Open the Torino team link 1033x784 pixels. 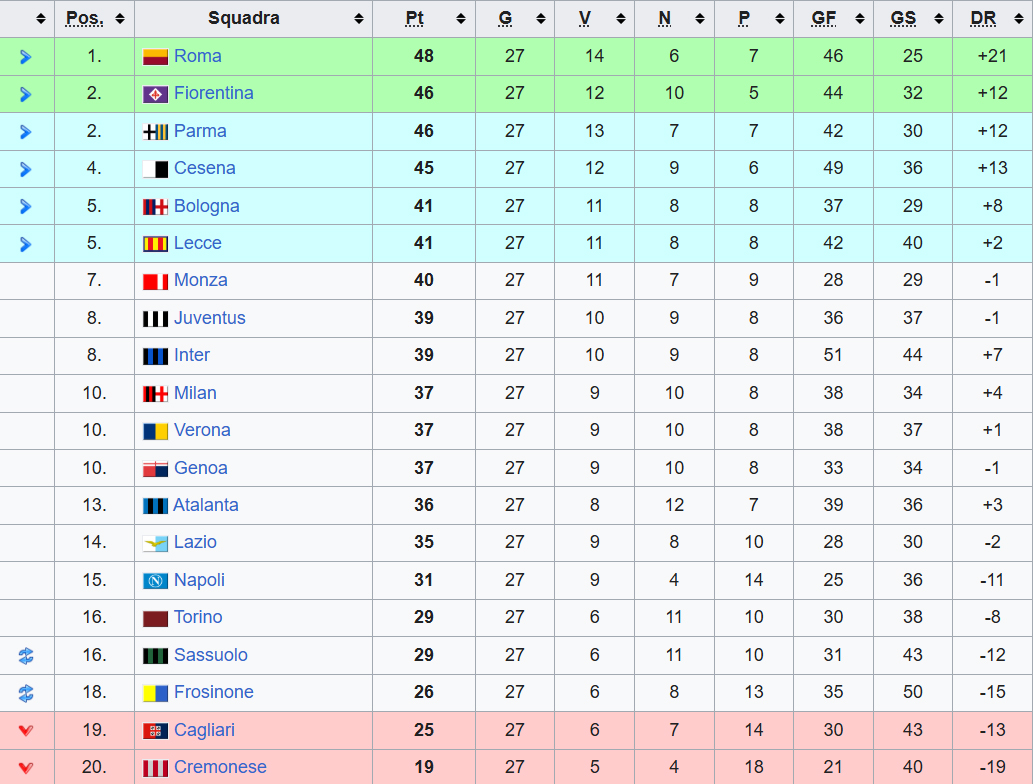pyautogui.click(x=198, y=617)
